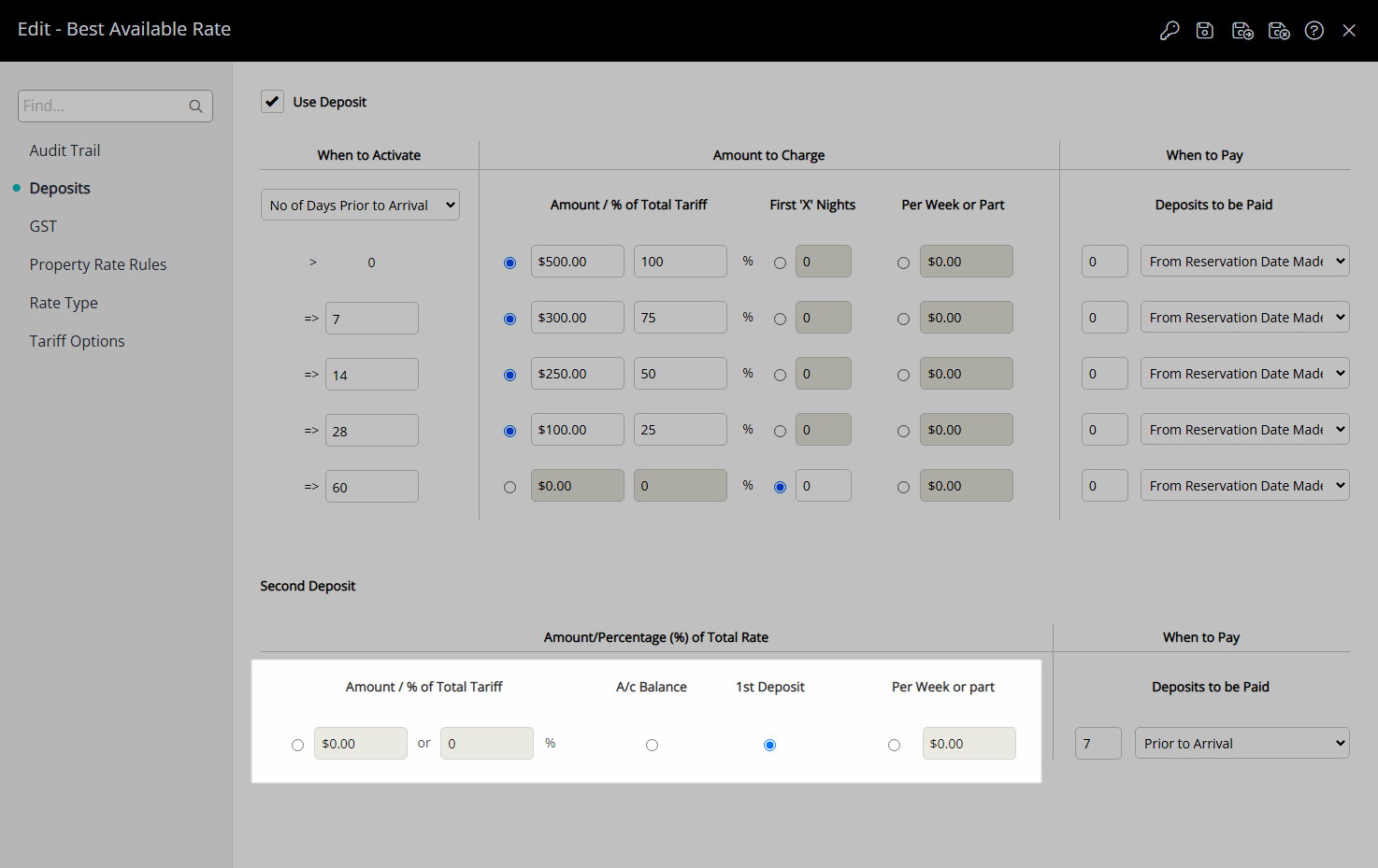The width and height of the screenshot is (1378, 868).
Task: Click the $300.00 amount field
Action: coord(578,317)
